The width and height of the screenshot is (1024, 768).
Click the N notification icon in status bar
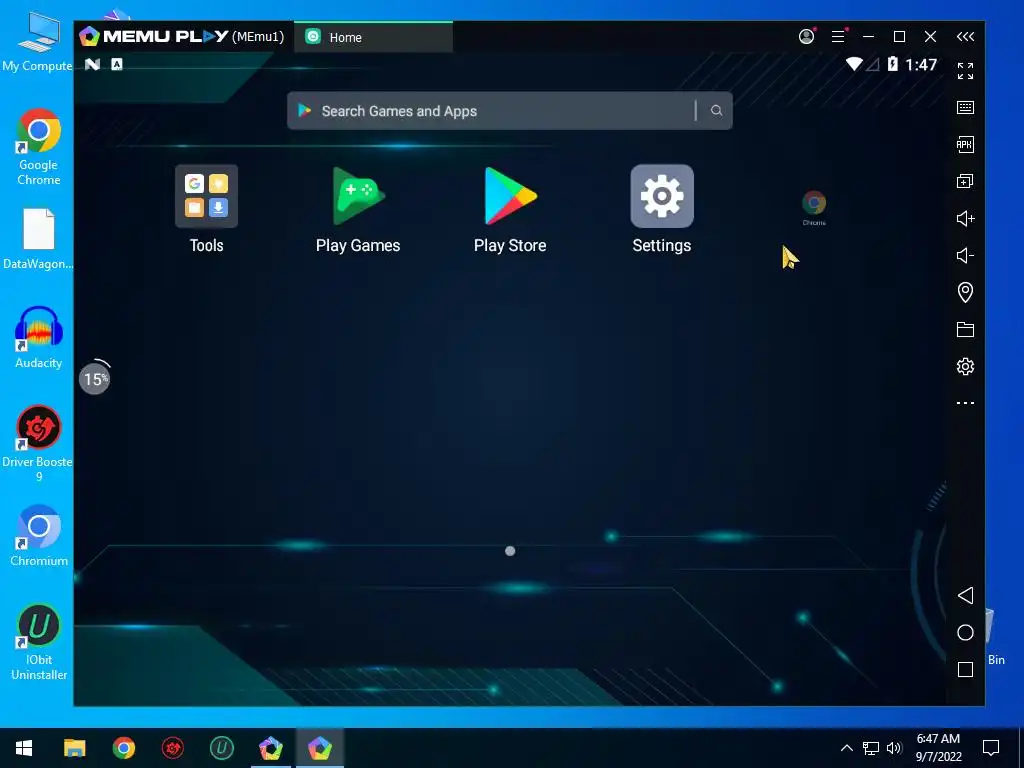[92, 64]
